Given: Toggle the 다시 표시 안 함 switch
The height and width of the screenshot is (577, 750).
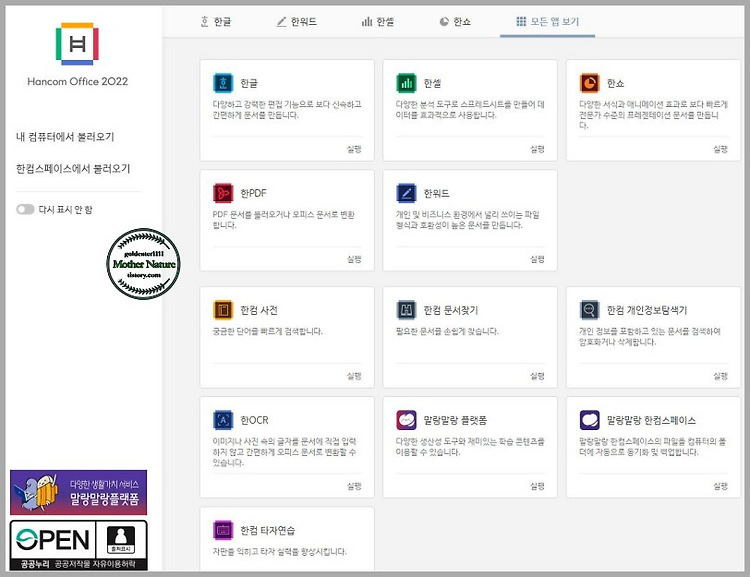Looking at the screenshot, I should pyautogui.click(x=25, y=210).
